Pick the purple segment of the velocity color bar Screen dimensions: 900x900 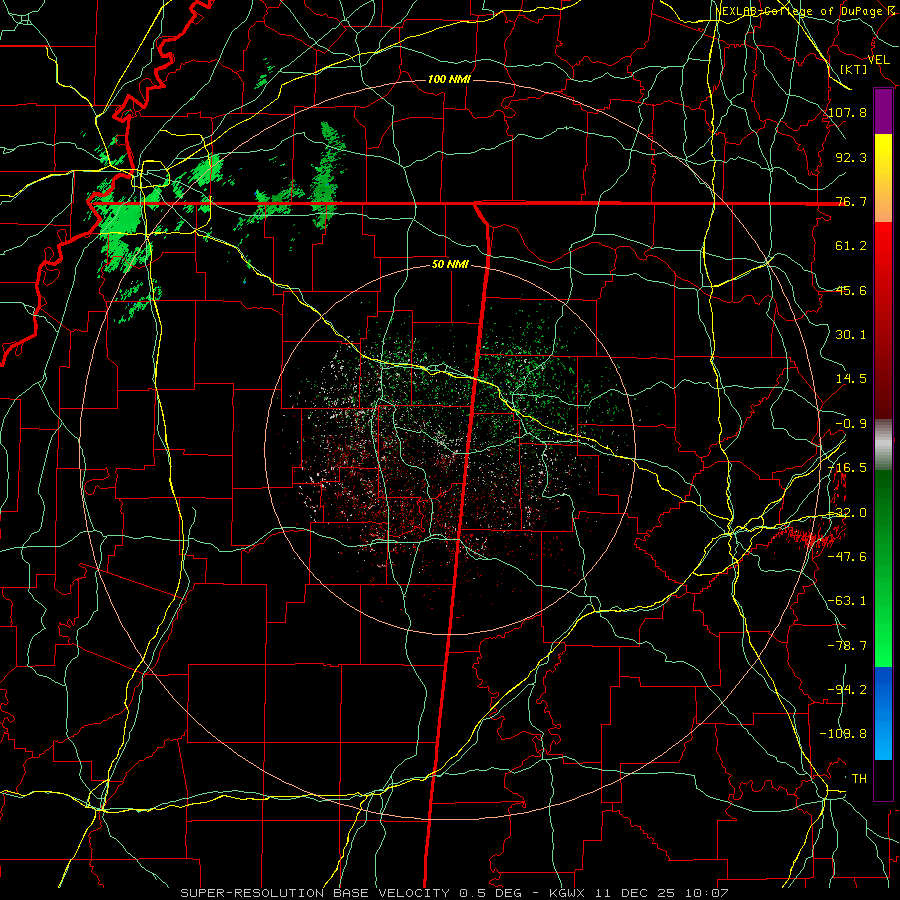click(883, 112)
